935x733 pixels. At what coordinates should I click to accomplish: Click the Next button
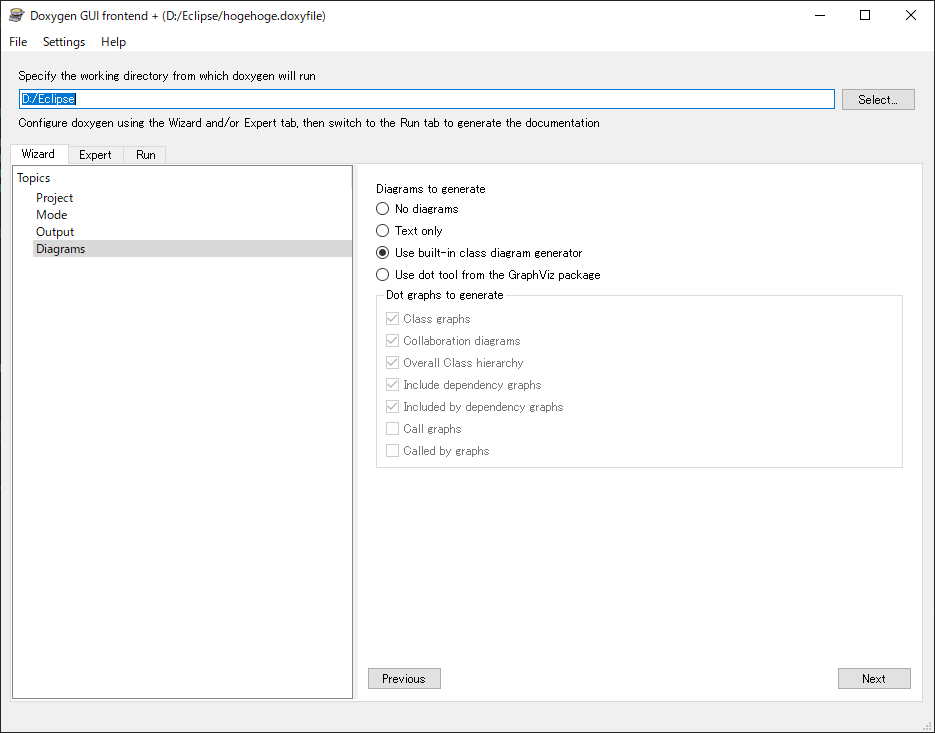coord(874,679)
